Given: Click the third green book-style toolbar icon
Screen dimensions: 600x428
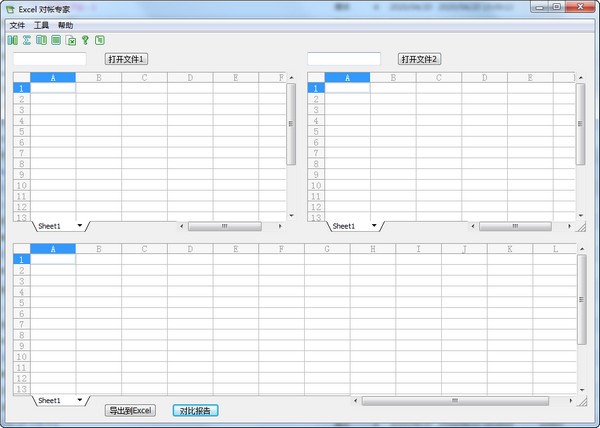Looking at the screenshot, I should click(x=41, y=40).
